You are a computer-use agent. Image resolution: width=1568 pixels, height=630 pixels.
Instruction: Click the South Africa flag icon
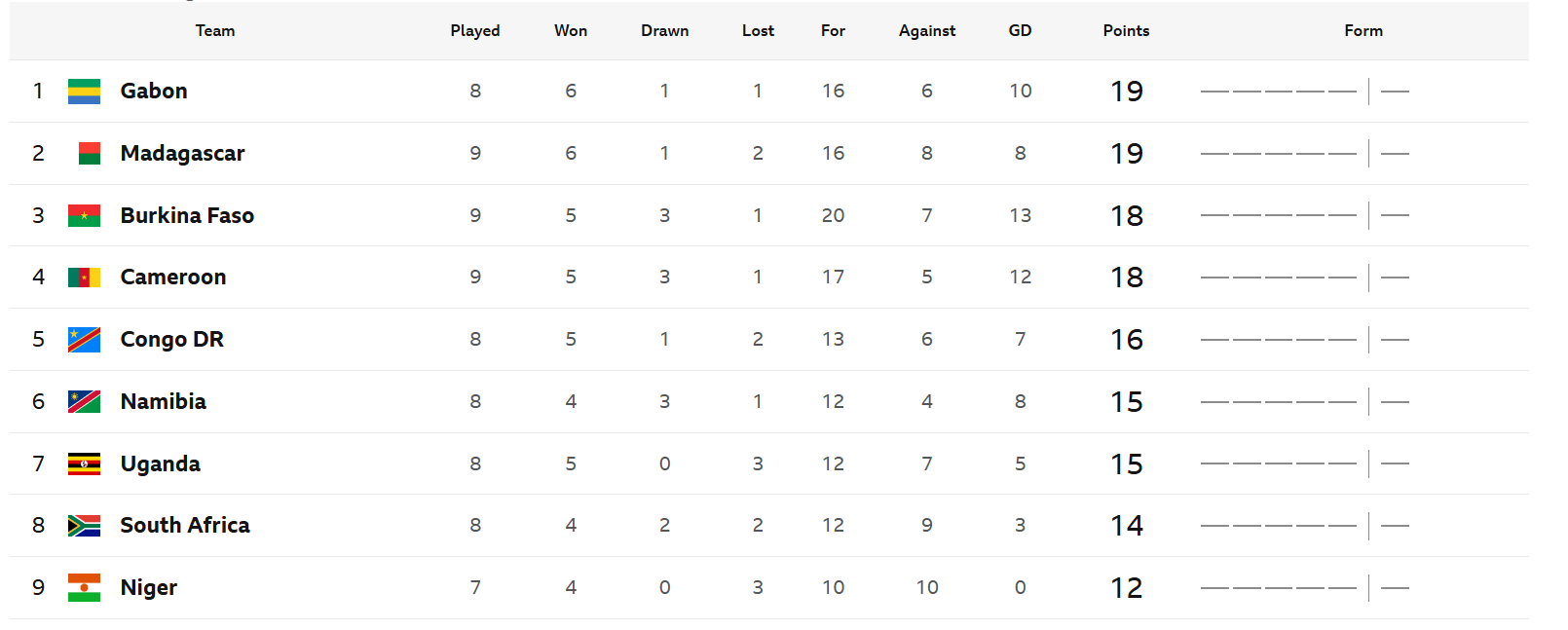(x=84, y=526)
